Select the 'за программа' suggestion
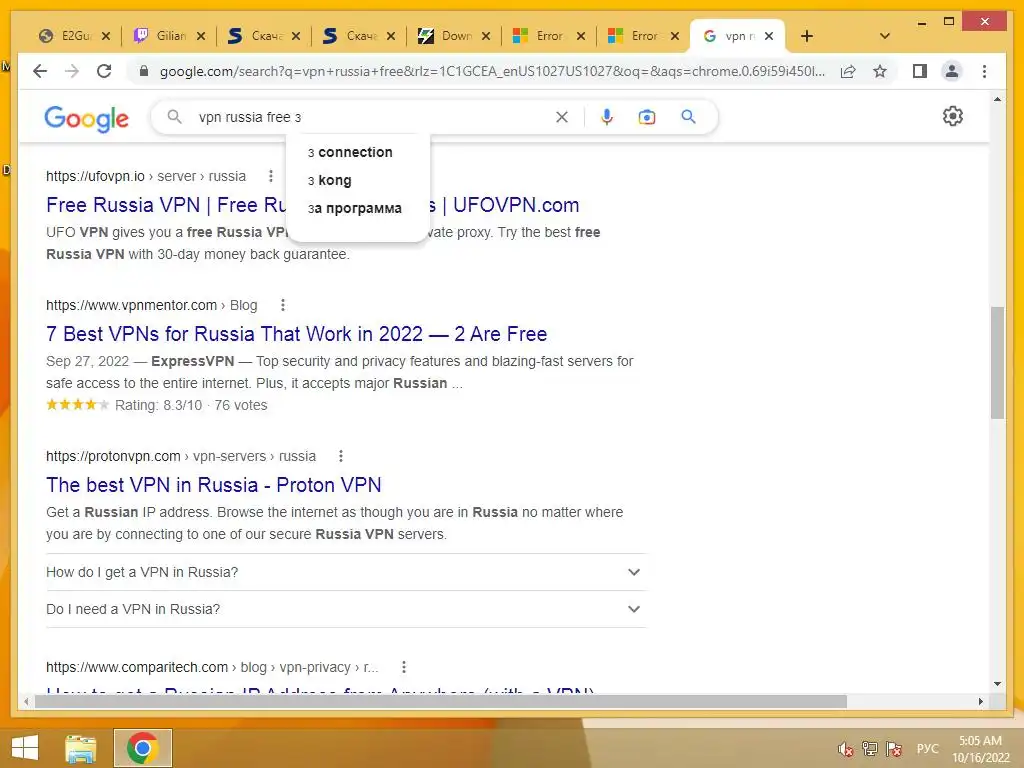1024x768 pixels. point(358,208)
